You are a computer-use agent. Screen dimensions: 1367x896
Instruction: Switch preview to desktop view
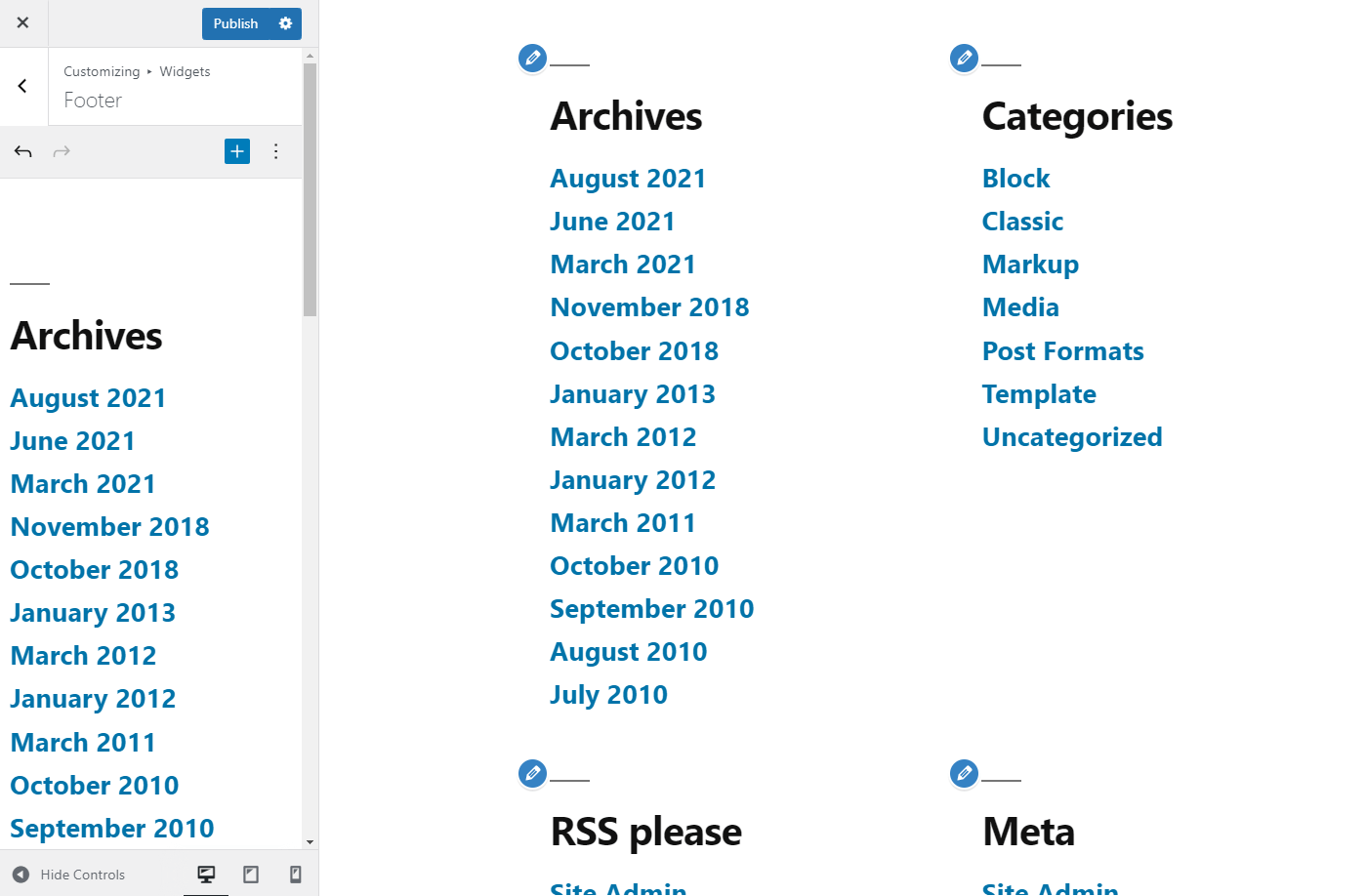coord(205,874)
